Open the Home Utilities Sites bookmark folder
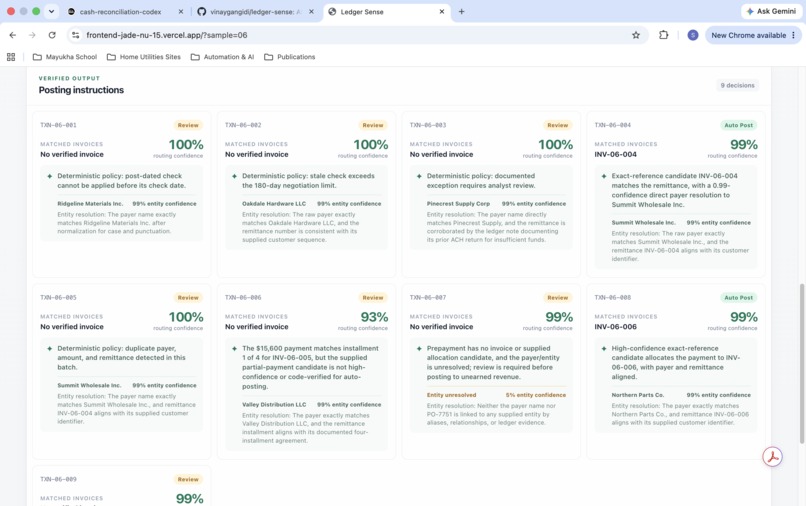This screenshot has width=806, height=506. click(144, 57)
